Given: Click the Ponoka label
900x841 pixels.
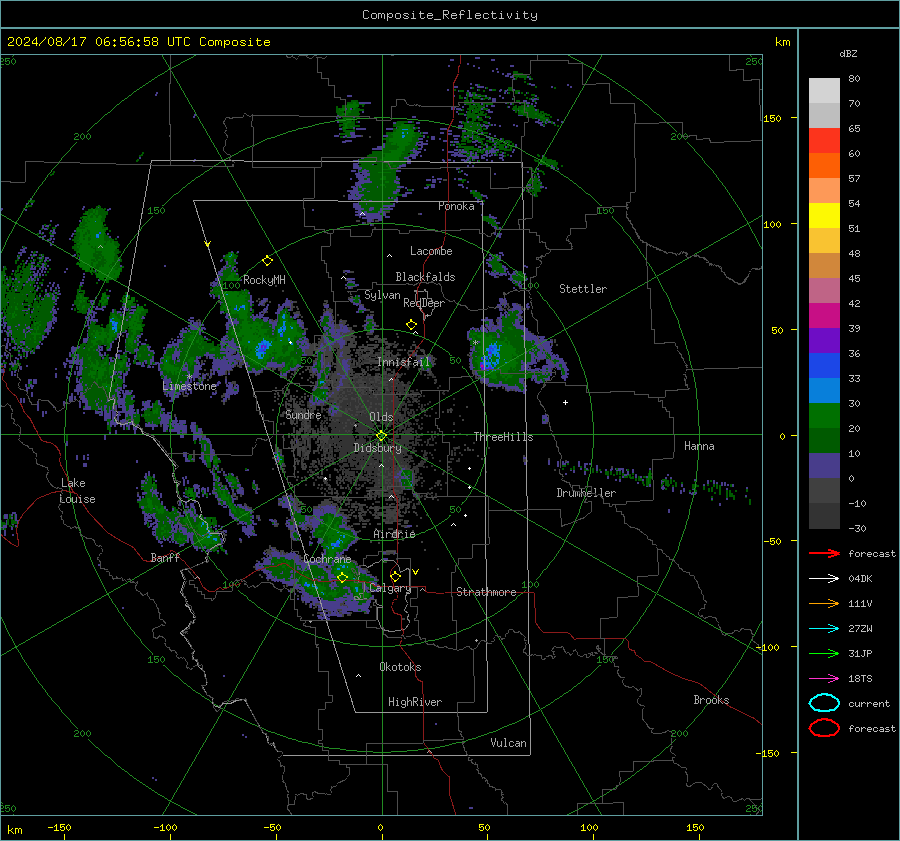Looking at the screenshot, I should (x=456, y=206).
